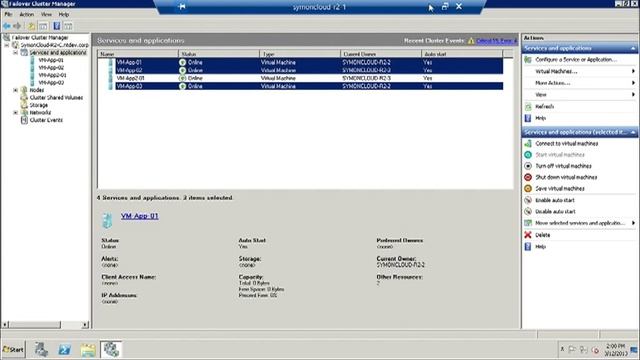Click the Online status icon for VM-App2-01
This screenshot has height=360, width=640.
pos(182,78)
